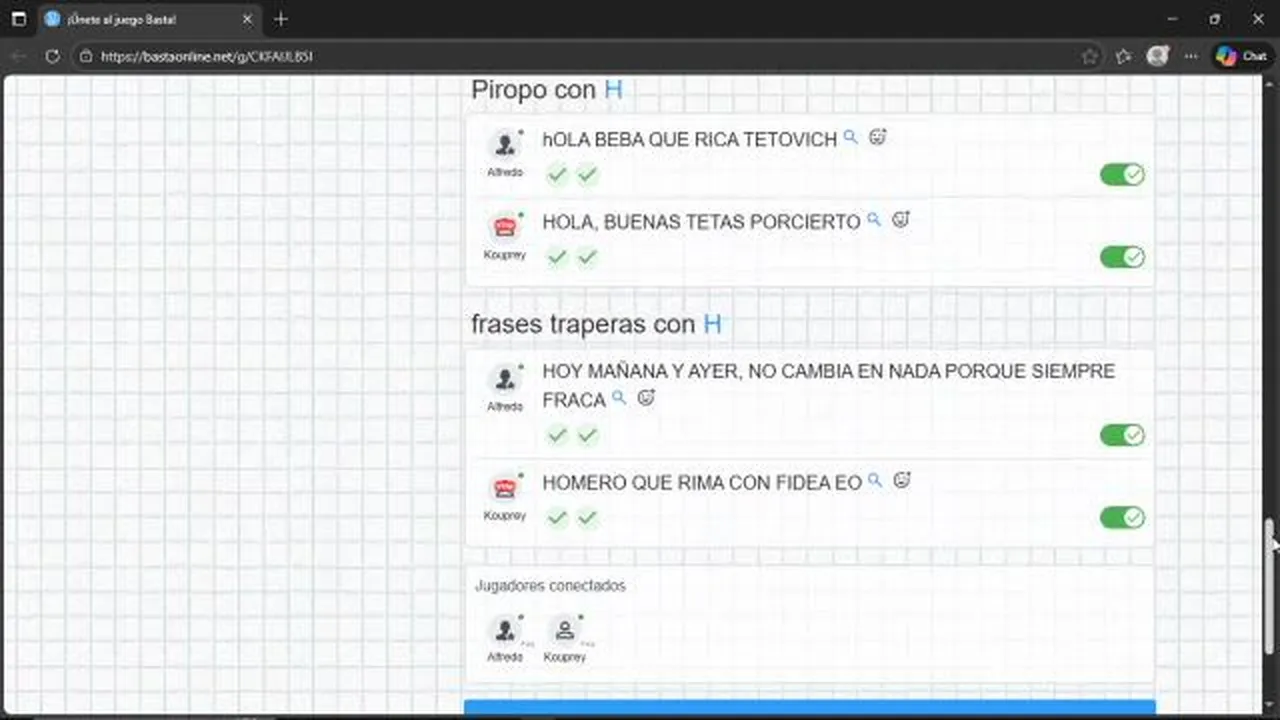Click second green checkmark under TETOVICH answer
Viewport: 1280px width, 720px height.
click(x=587, y=175)
